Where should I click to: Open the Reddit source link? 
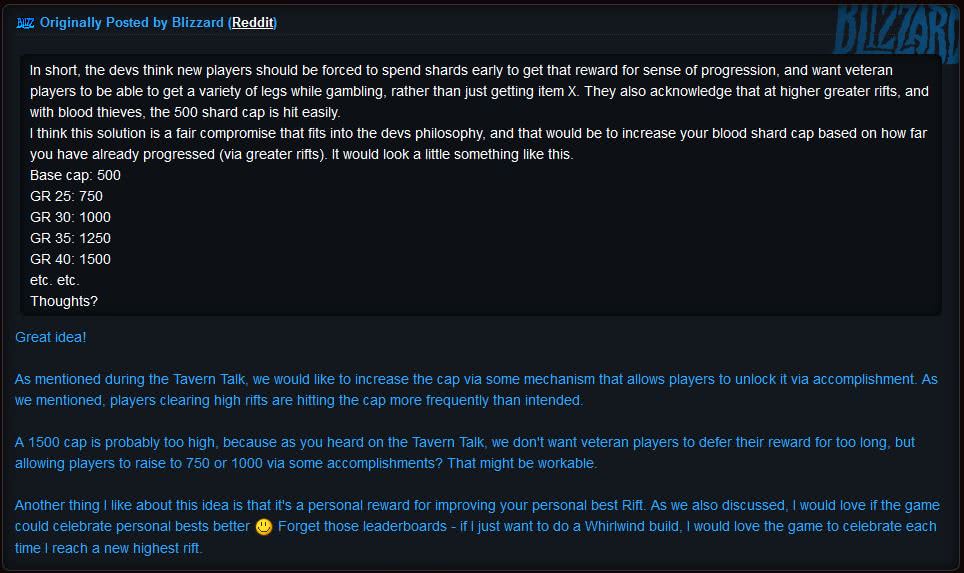pos(252,23)
